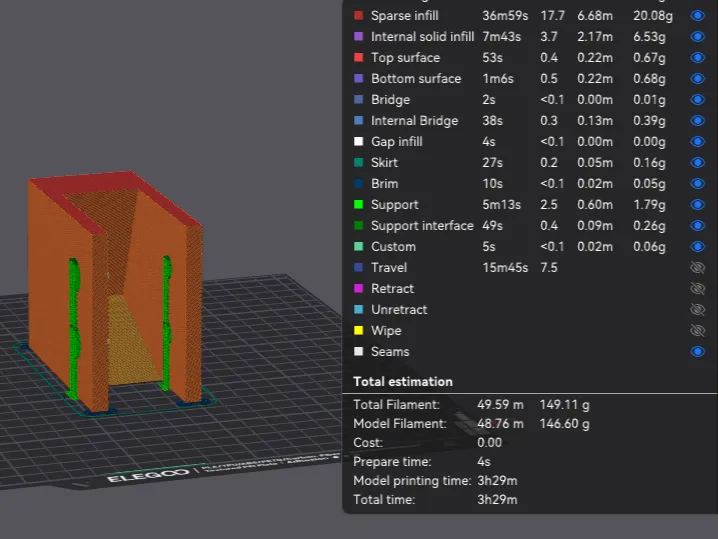Toggle Custom line type visibility

point(697,246)
